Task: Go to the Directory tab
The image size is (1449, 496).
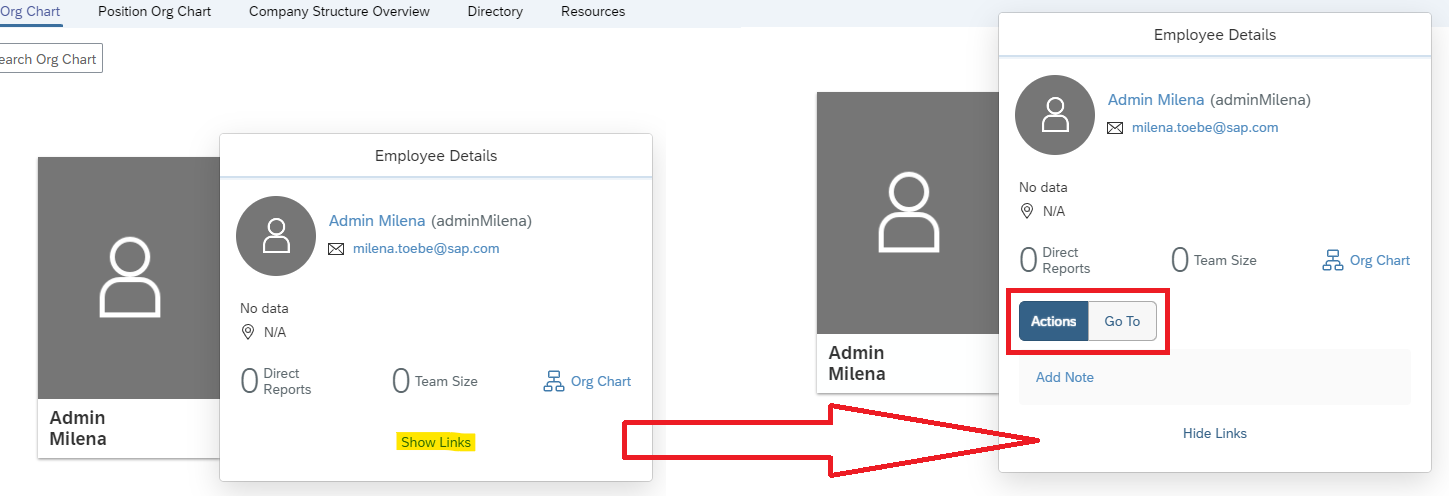Action: [x=495, y=12]
